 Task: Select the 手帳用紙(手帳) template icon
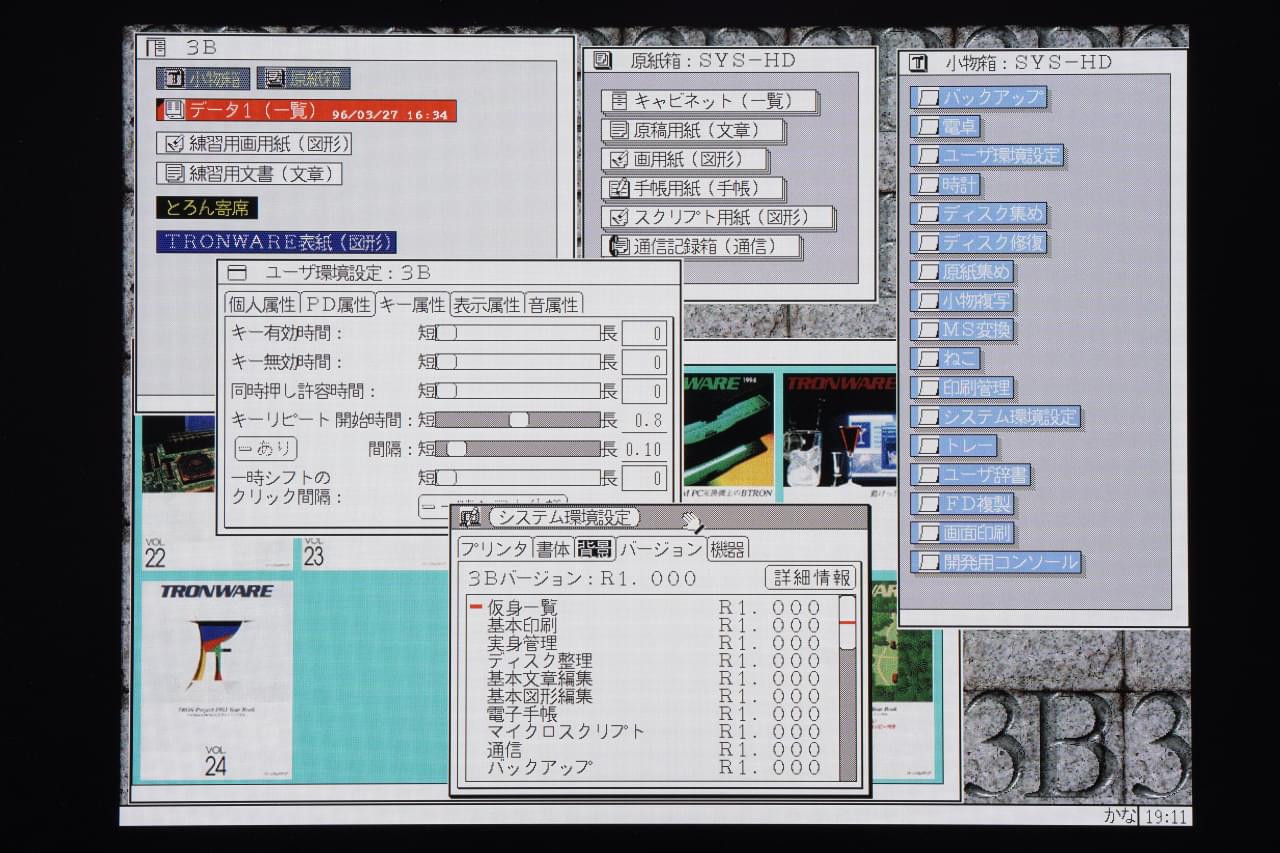click(x=695, y=188)
